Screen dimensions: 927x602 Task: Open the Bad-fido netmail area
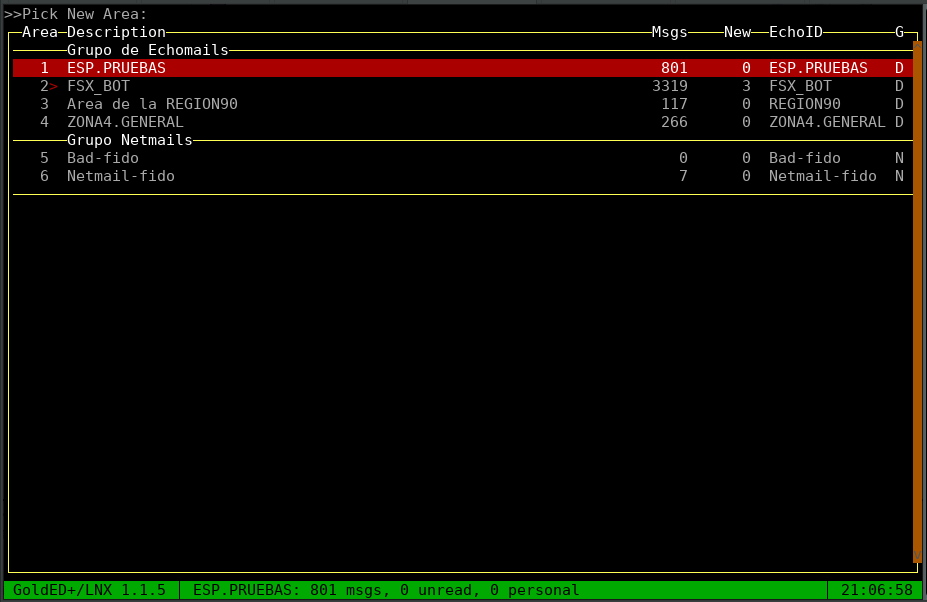pos(103,158)
